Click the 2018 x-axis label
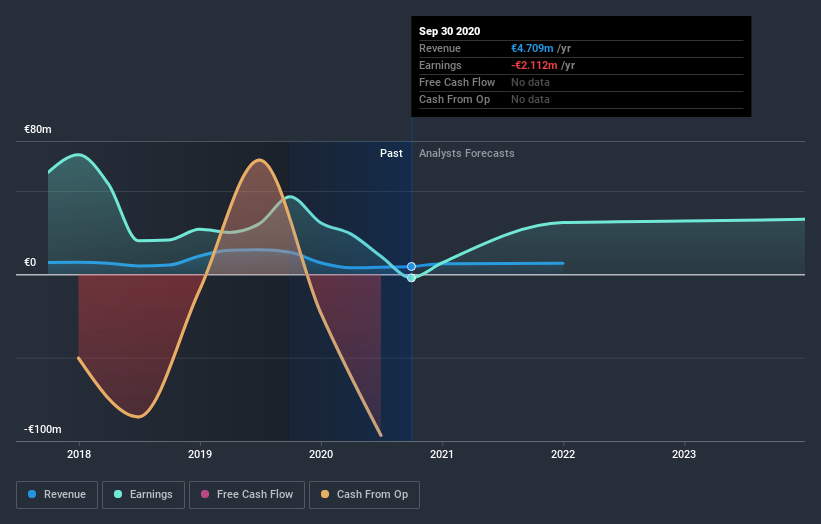821x524 pixels. point(79,454)
